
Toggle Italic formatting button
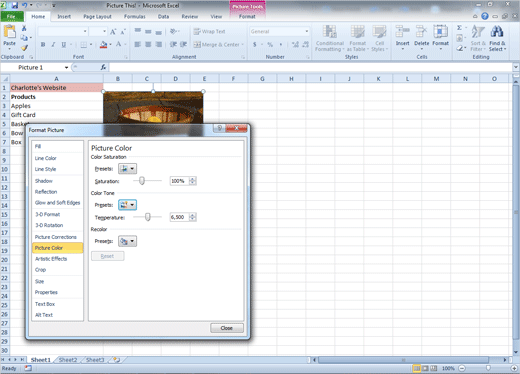point(53,44)
